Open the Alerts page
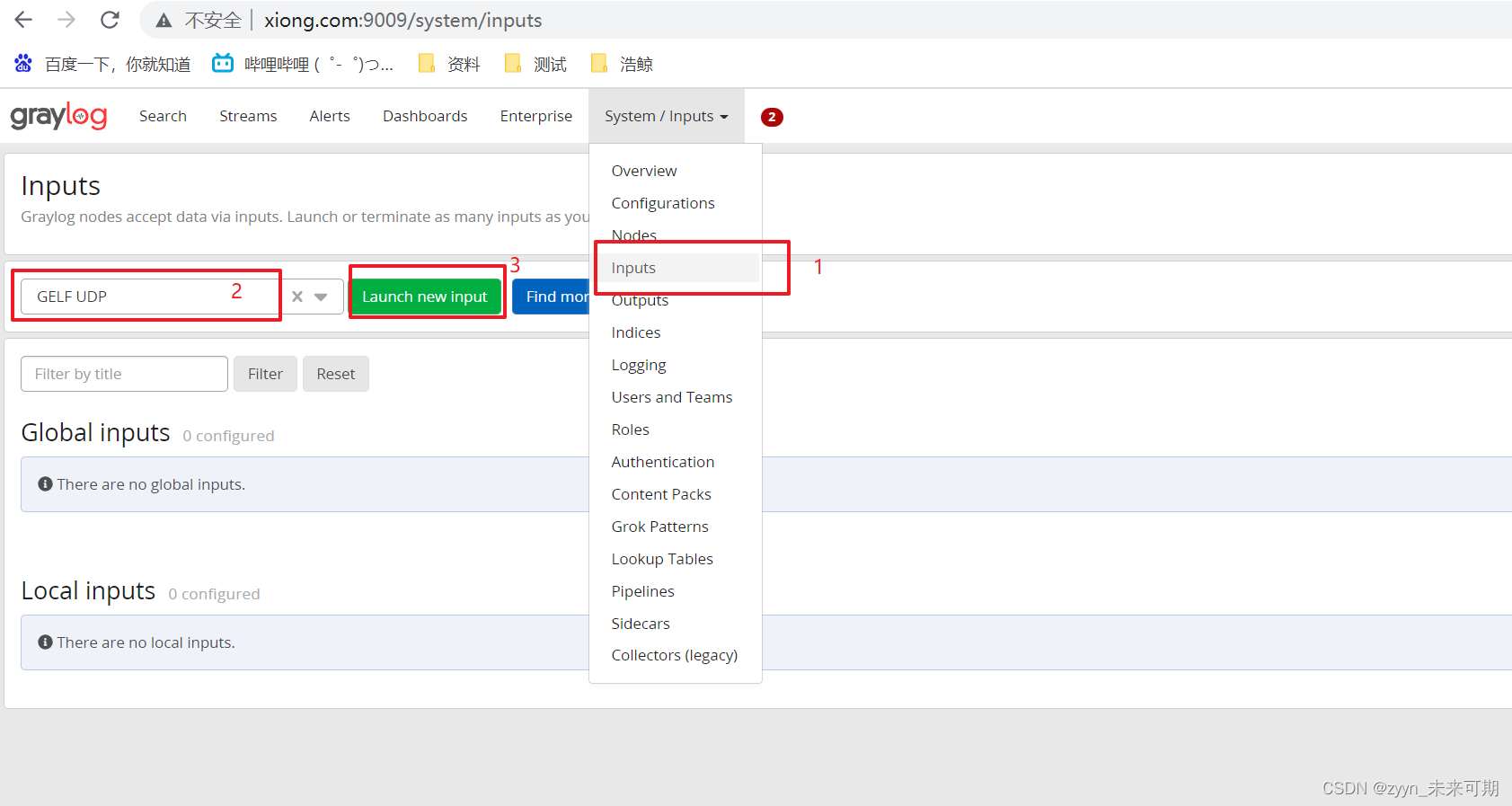This screenshot has height=806, width=1512. 330,116
